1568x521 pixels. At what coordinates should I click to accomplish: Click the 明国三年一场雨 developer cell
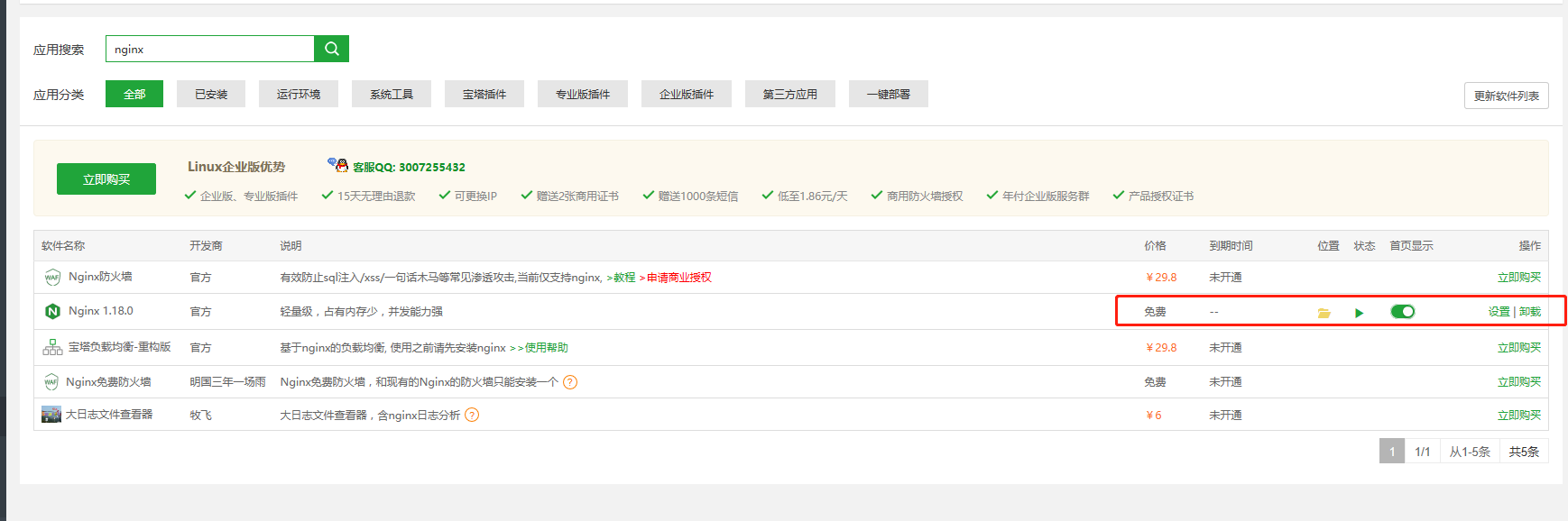click(227, 382)
